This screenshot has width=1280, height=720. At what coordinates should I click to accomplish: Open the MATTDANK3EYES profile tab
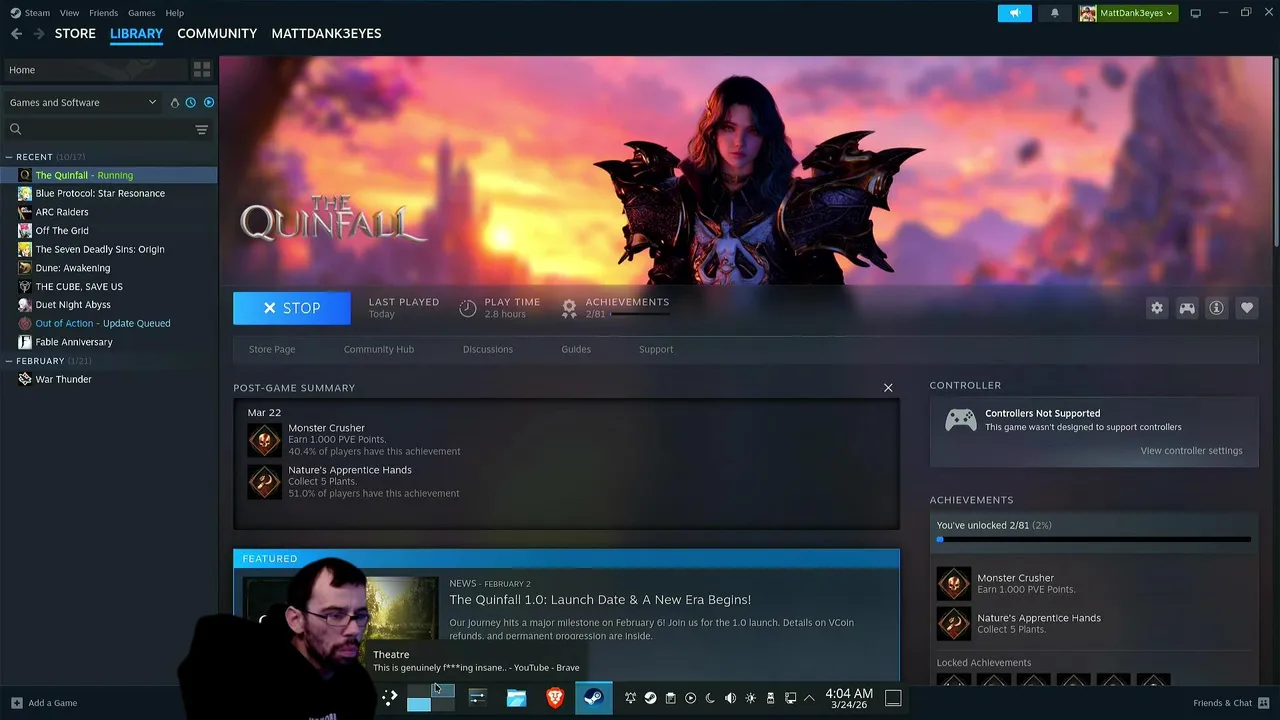click(326, 33)
